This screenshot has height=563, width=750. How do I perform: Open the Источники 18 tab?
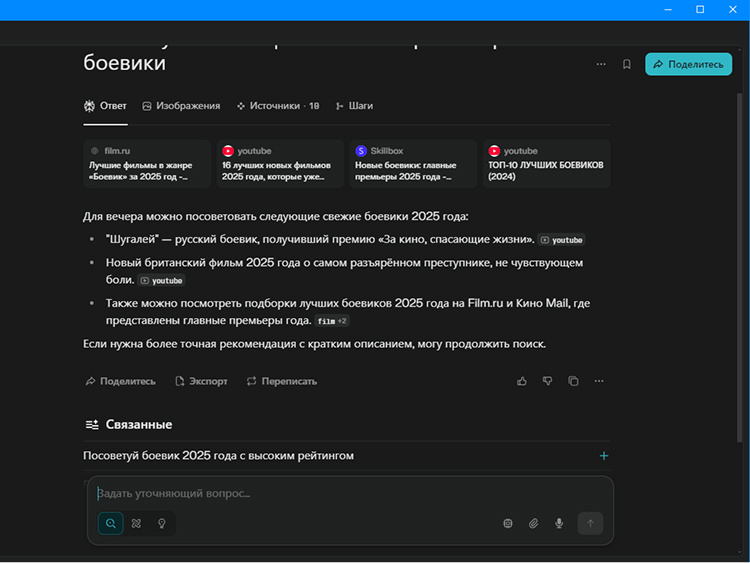click(x=278, y=106)
